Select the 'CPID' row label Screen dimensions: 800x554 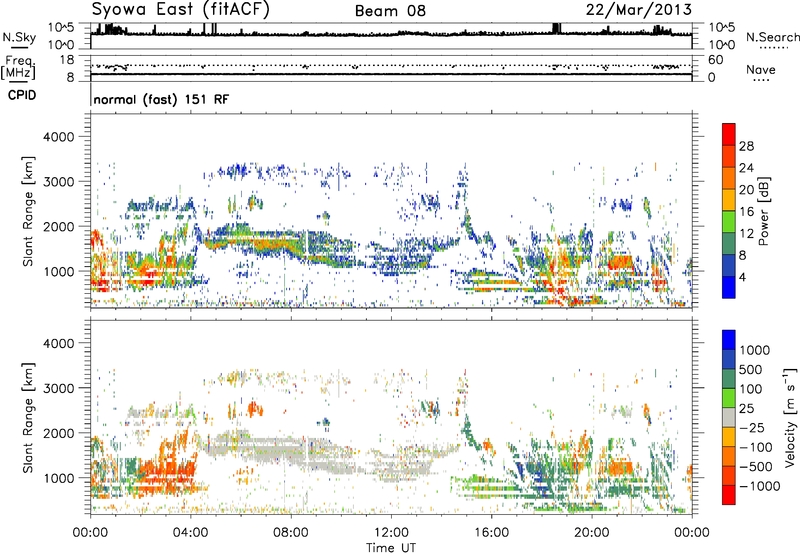click(x=22, y=95)
